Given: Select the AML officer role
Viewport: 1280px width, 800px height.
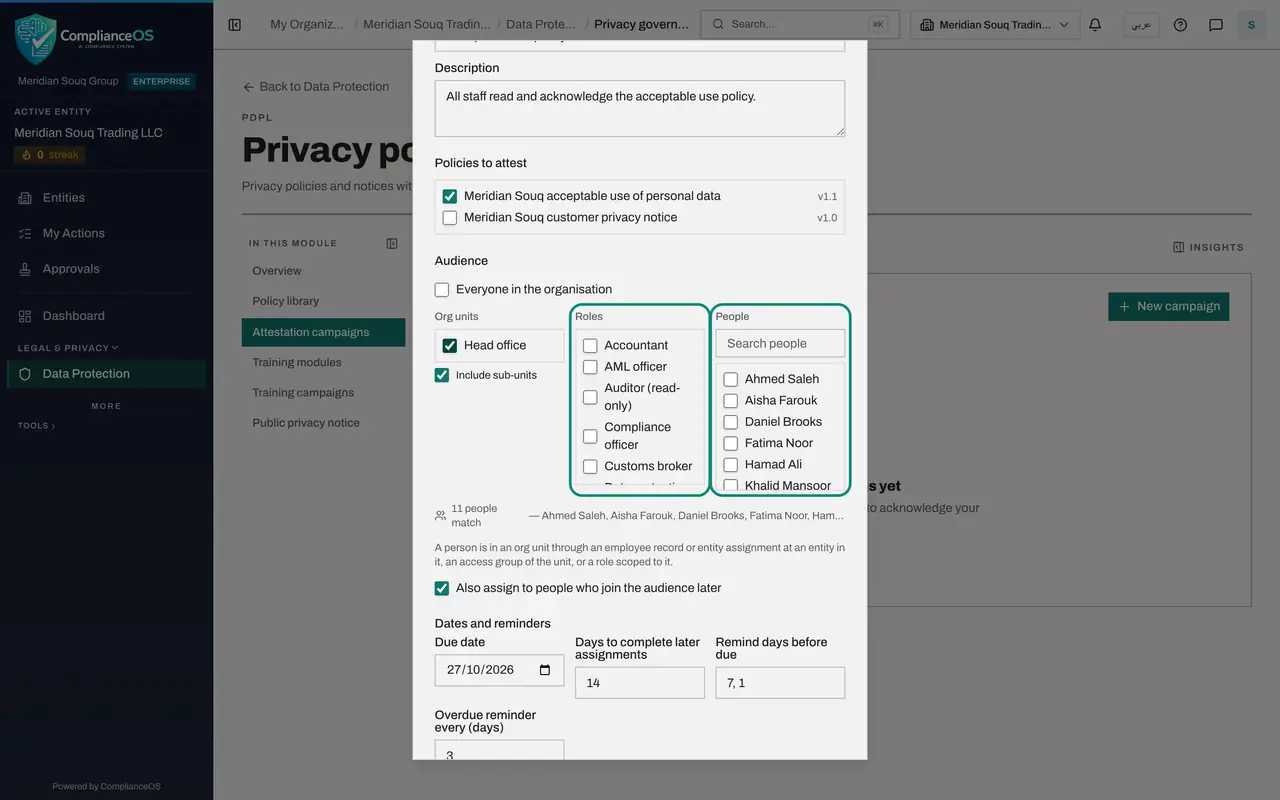Looking at the screenshot, I should coord(590,367).
